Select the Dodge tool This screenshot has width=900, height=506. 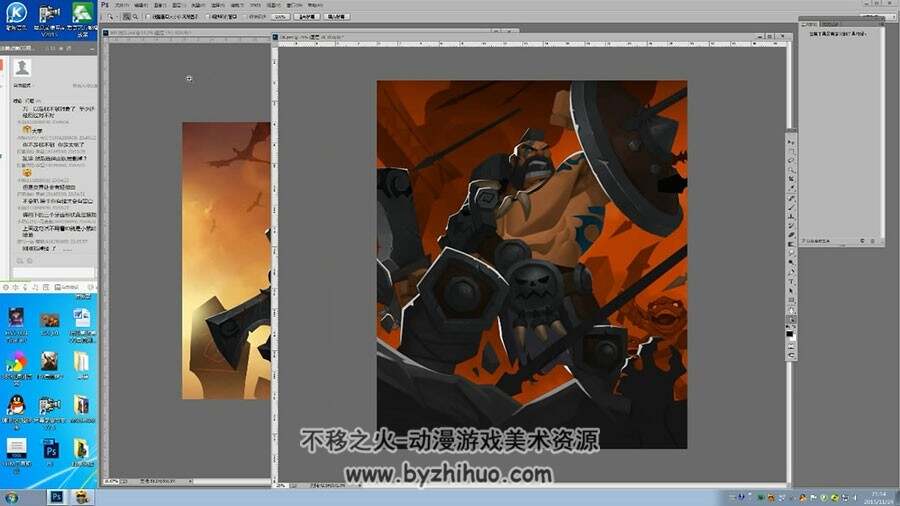[792, 261]
